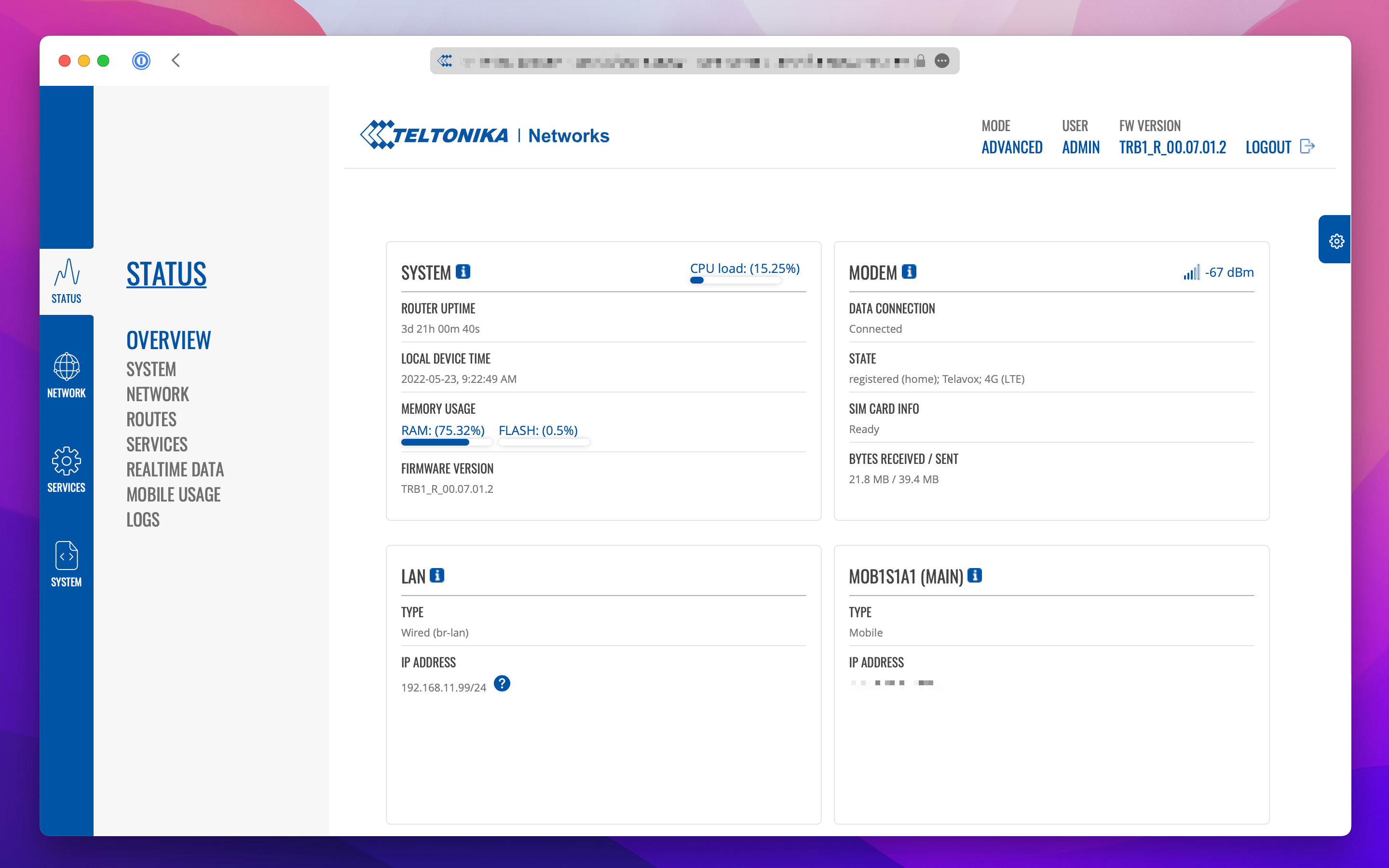Click the LAN IP address help icon
Viewport: 1389px width, 868px height.
point(502,683)
